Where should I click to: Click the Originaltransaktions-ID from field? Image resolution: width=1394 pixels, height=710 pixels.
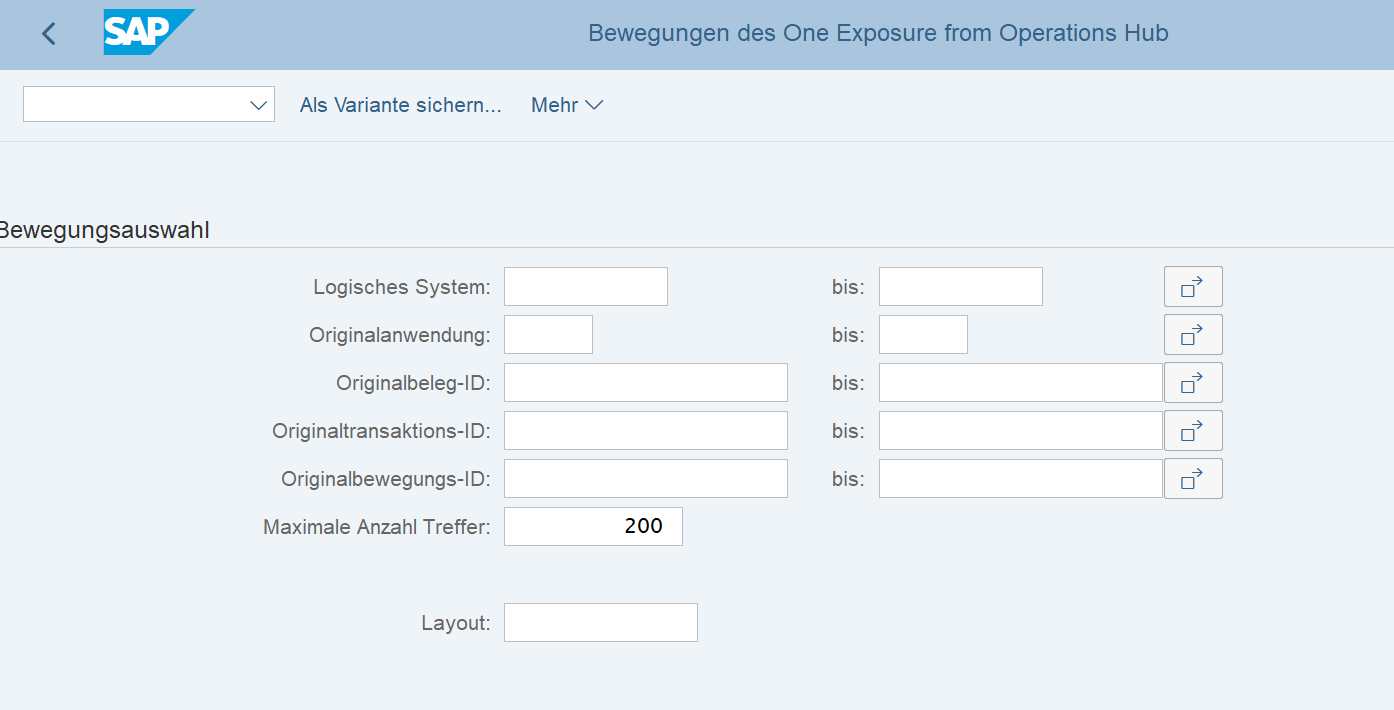pos(645,431)
